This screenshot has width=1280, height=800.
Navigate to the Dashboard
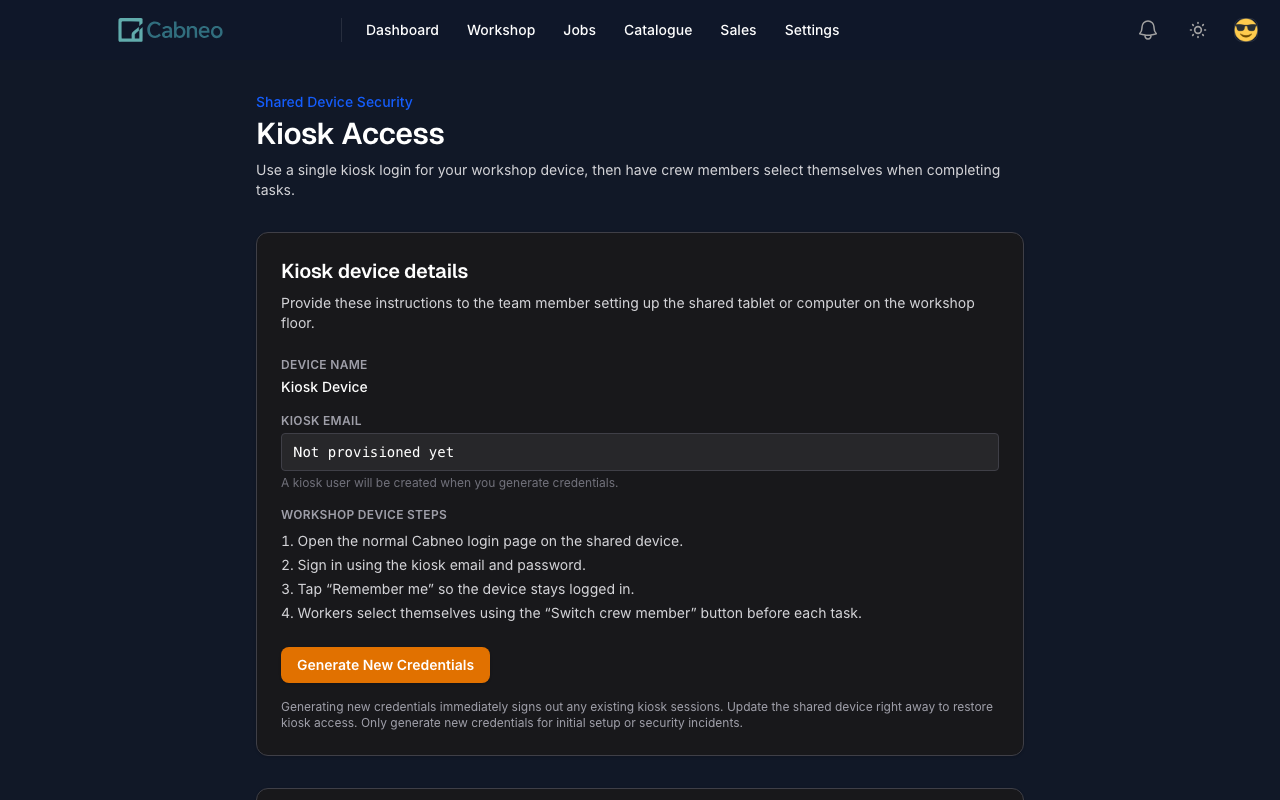[402, 30]
